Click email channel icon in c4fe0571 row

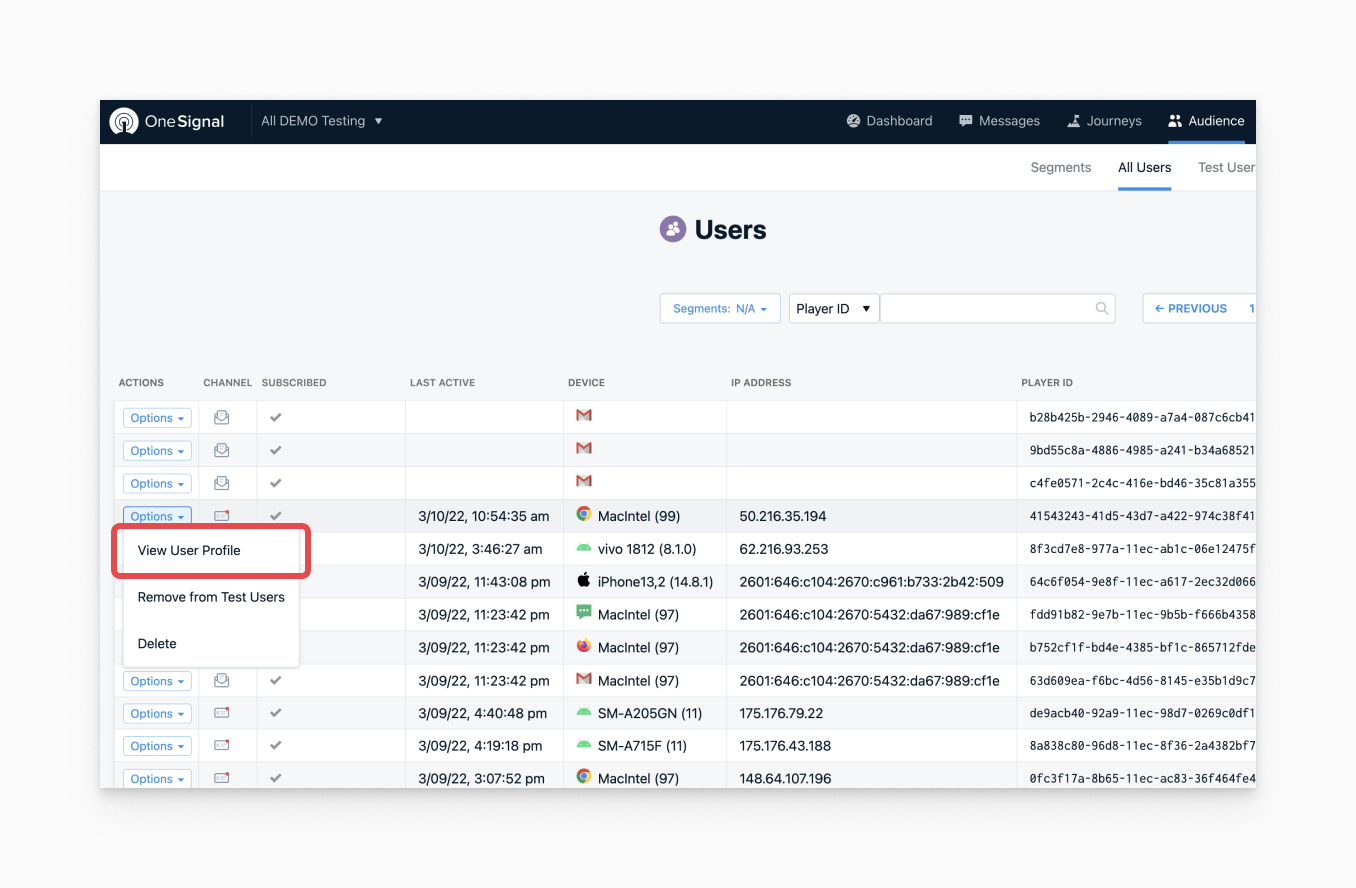coord(222,483)
